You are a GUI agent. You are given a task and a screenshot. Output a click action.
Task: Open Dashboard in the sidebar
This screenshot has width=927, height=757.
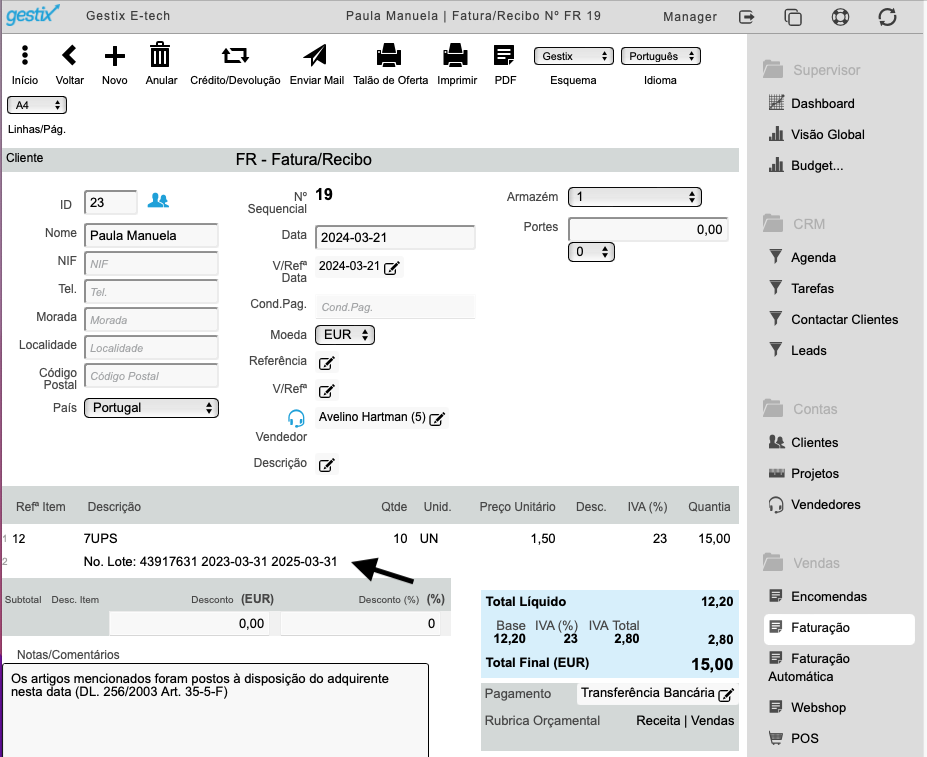(x=822, y=103)
